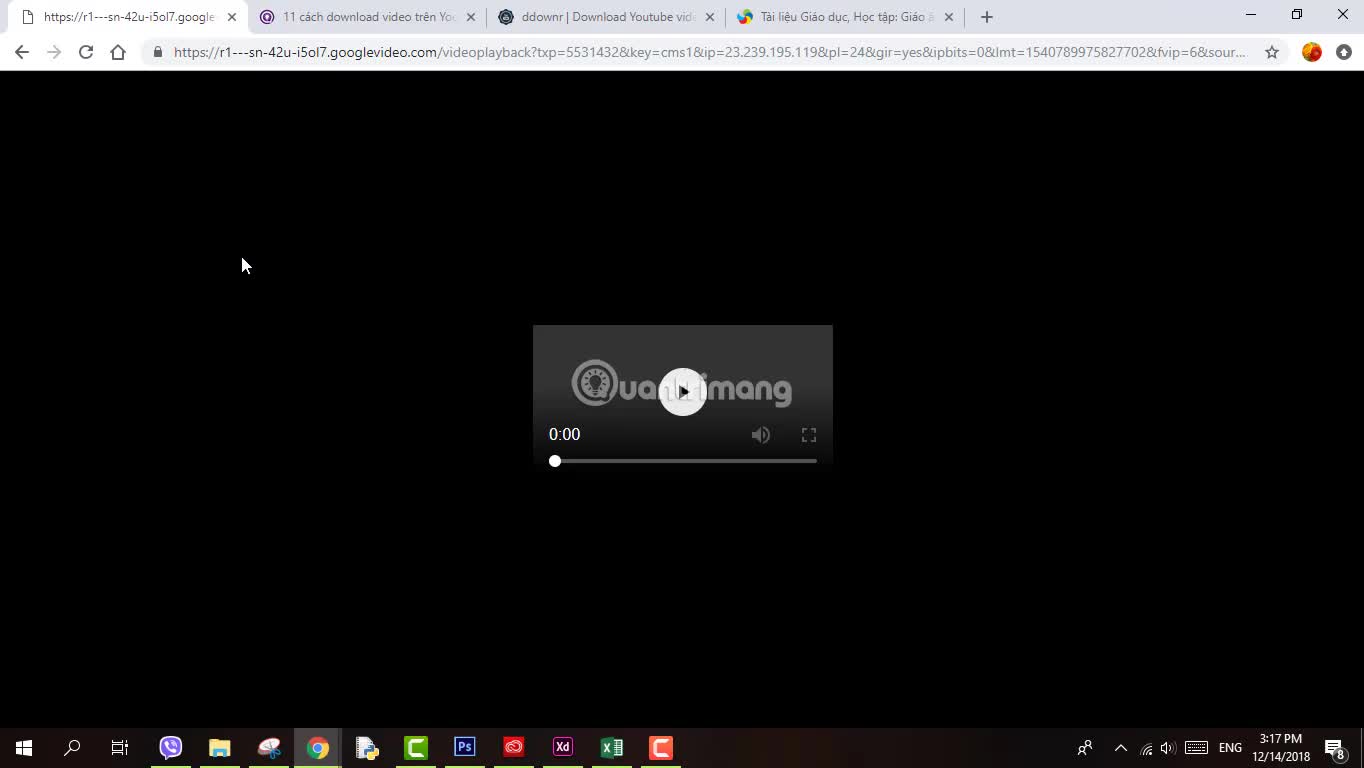Close the ddownr tab
The width and height of the screenshot is (1364, 768).
tap(710, 17)
